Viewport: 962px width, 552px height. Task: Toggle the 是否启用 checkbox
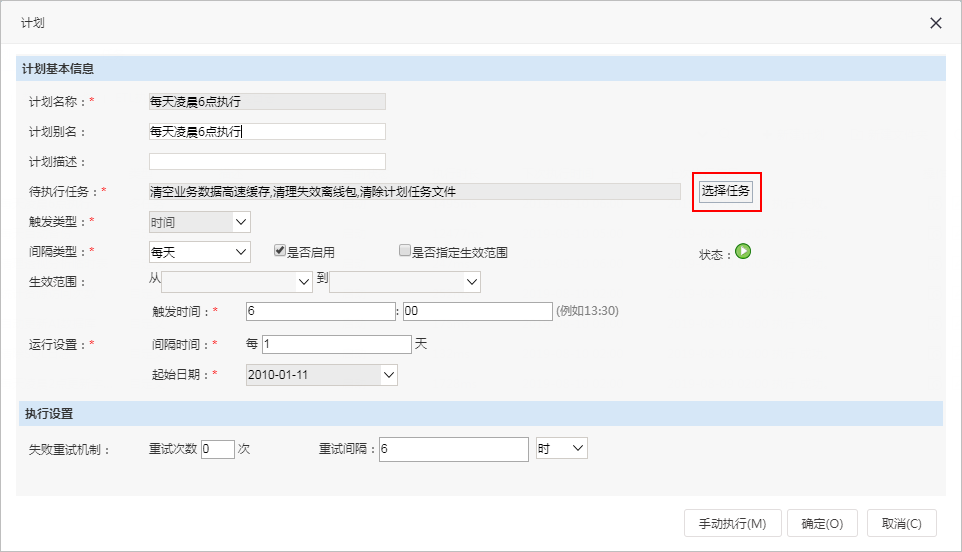280,250
